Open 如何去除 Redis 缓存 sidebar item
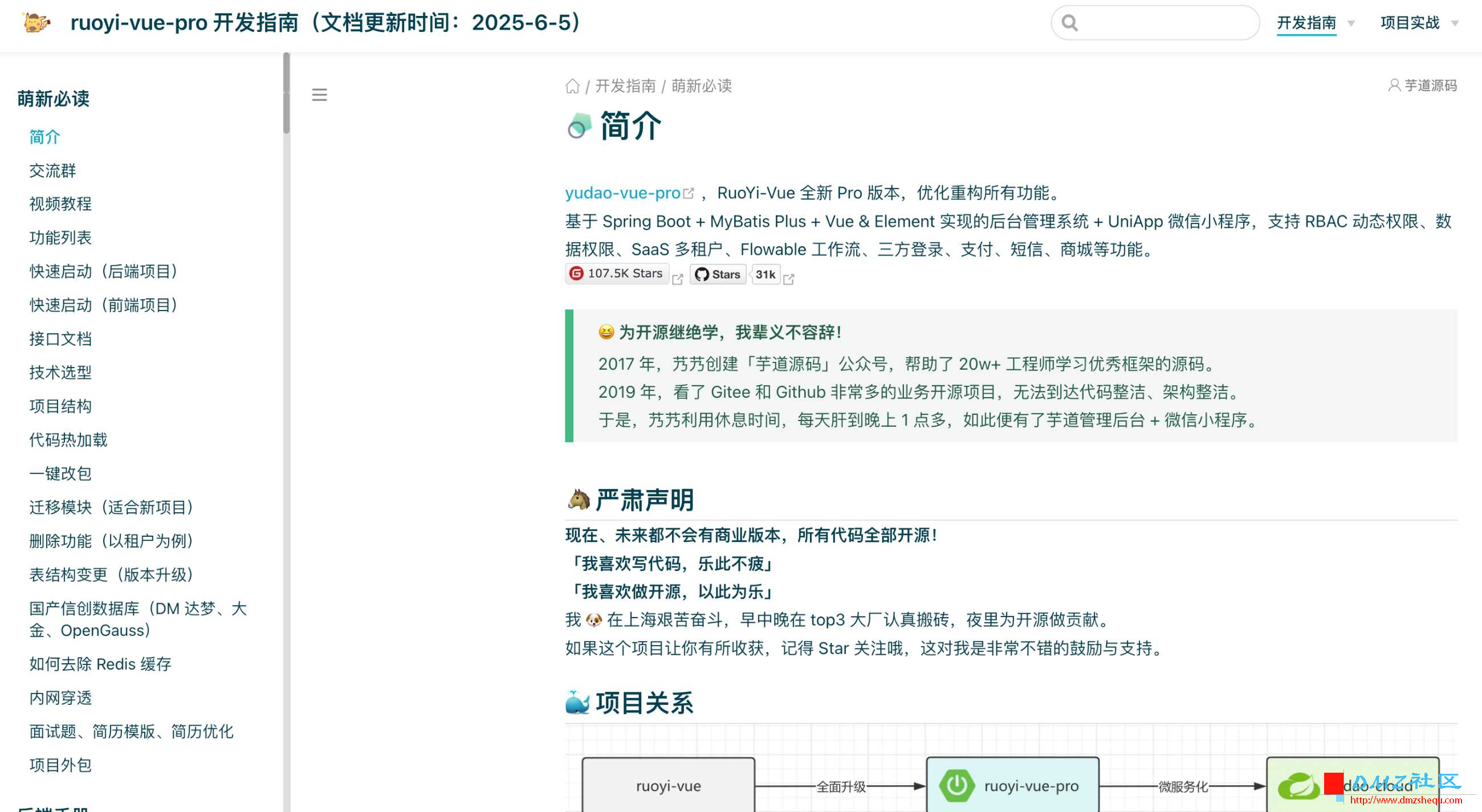Screen dimensions: 1482x812 101,664
